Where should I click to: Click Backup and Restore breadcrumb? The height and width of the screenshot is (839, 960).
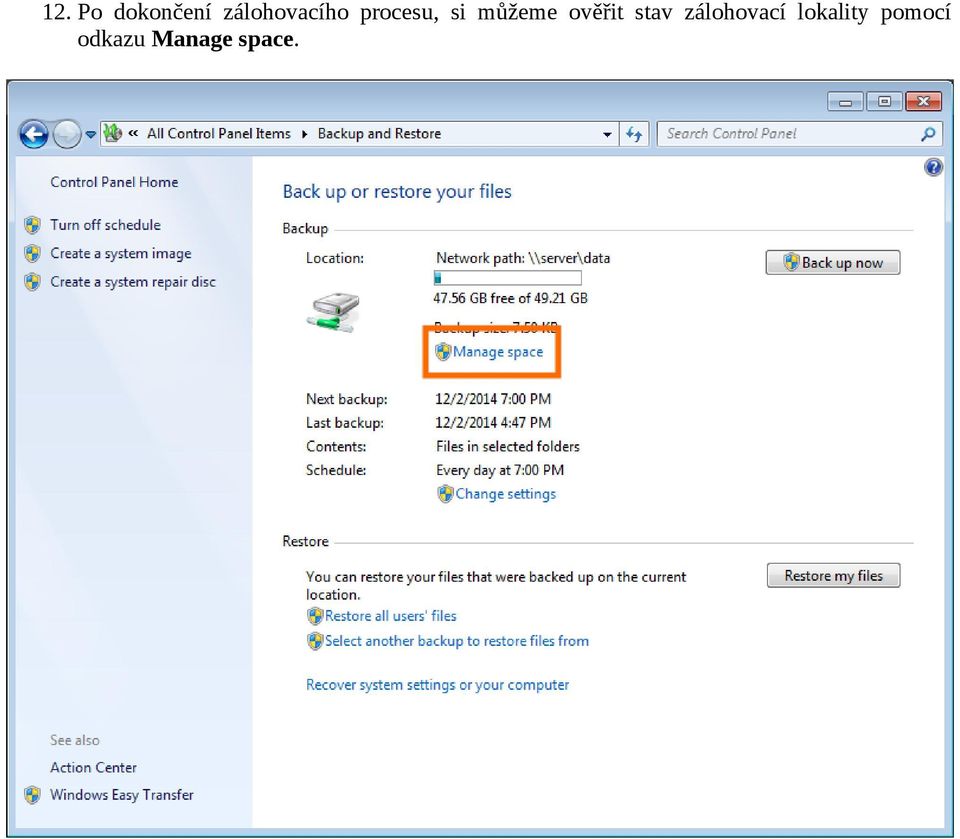click(379, 134)
